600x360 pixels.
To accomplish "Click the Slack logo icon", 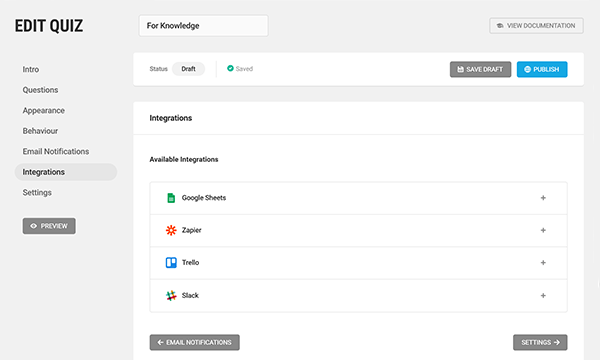I will 171,295.
